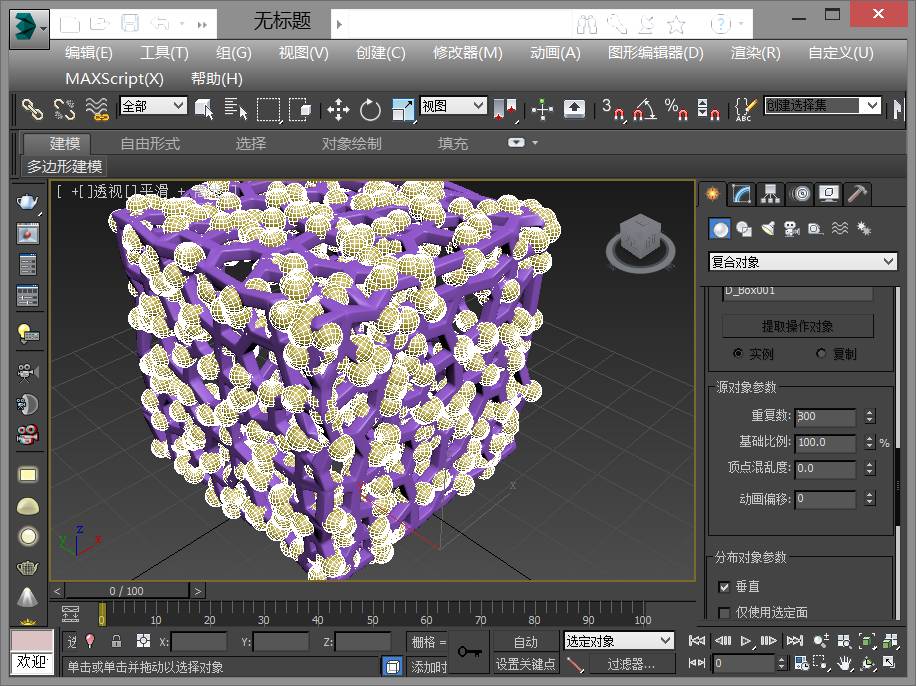Click the 多边形建模 panel button
Image resolution: width=916 pixels, height=686 pixels.
coord(64,167)
